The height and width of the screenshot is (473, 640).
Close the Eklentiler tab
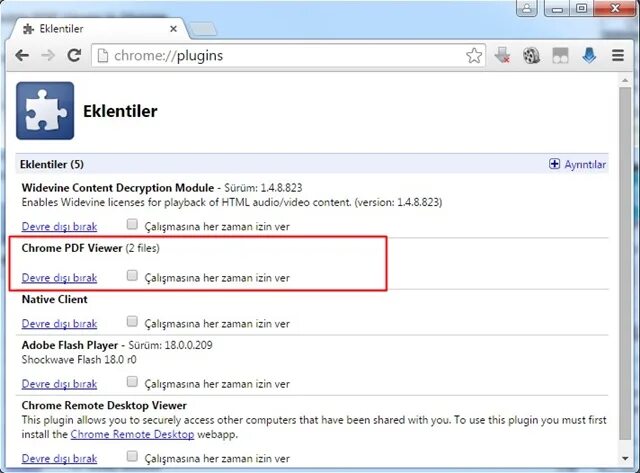pos(173,29)
